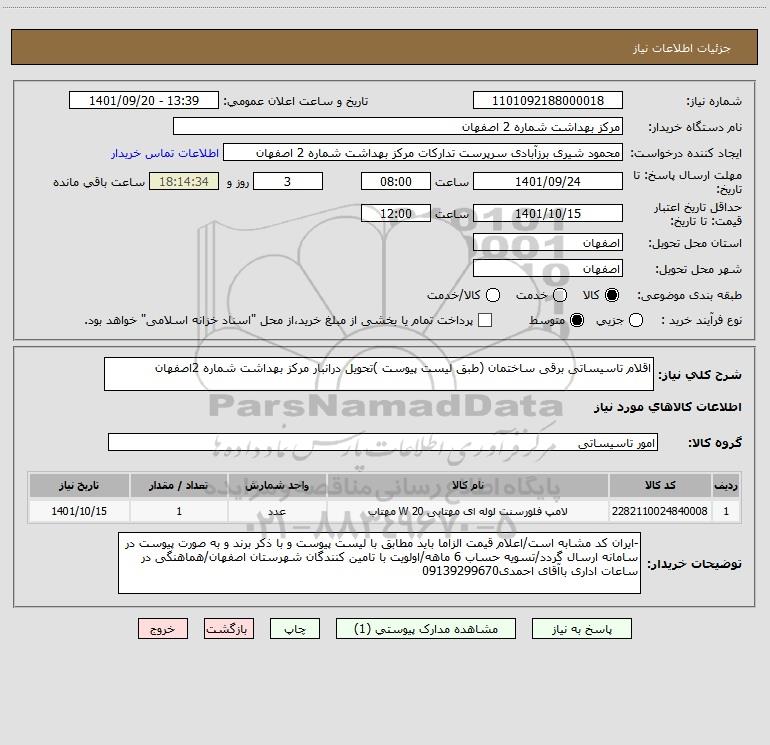Viewport: 770px width, 745px height.
Task: Click the remaining time field 18:14:34
Action: point(184,181)
